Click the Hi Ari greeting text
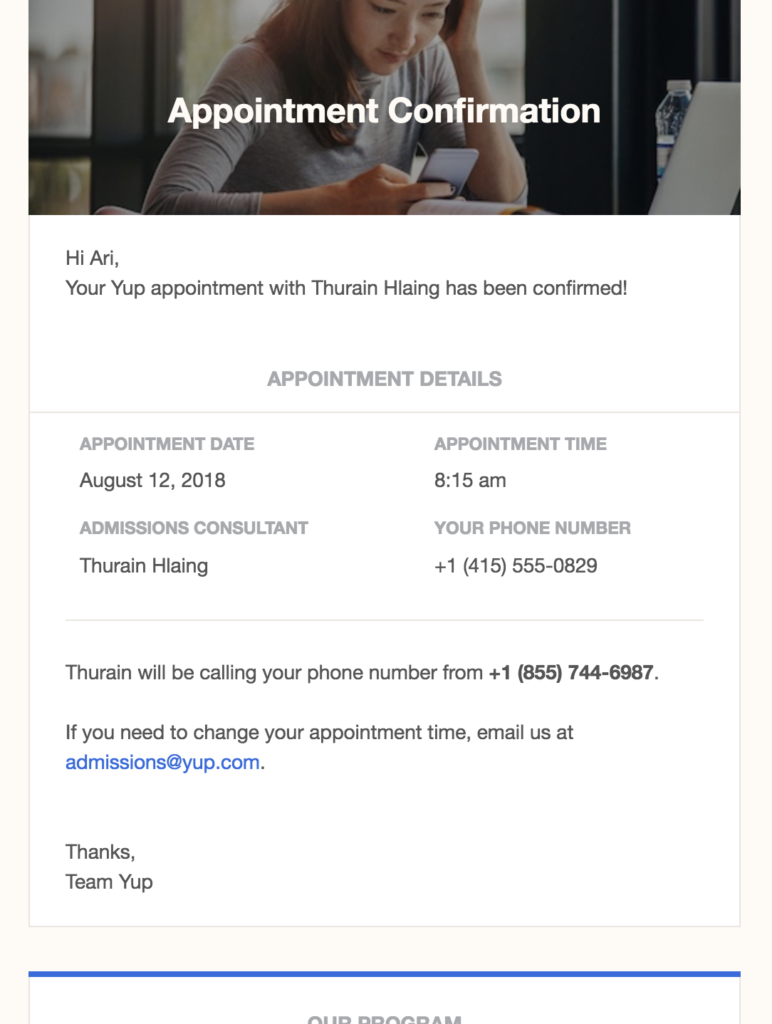772x1024 pixels. pos(92,258)
